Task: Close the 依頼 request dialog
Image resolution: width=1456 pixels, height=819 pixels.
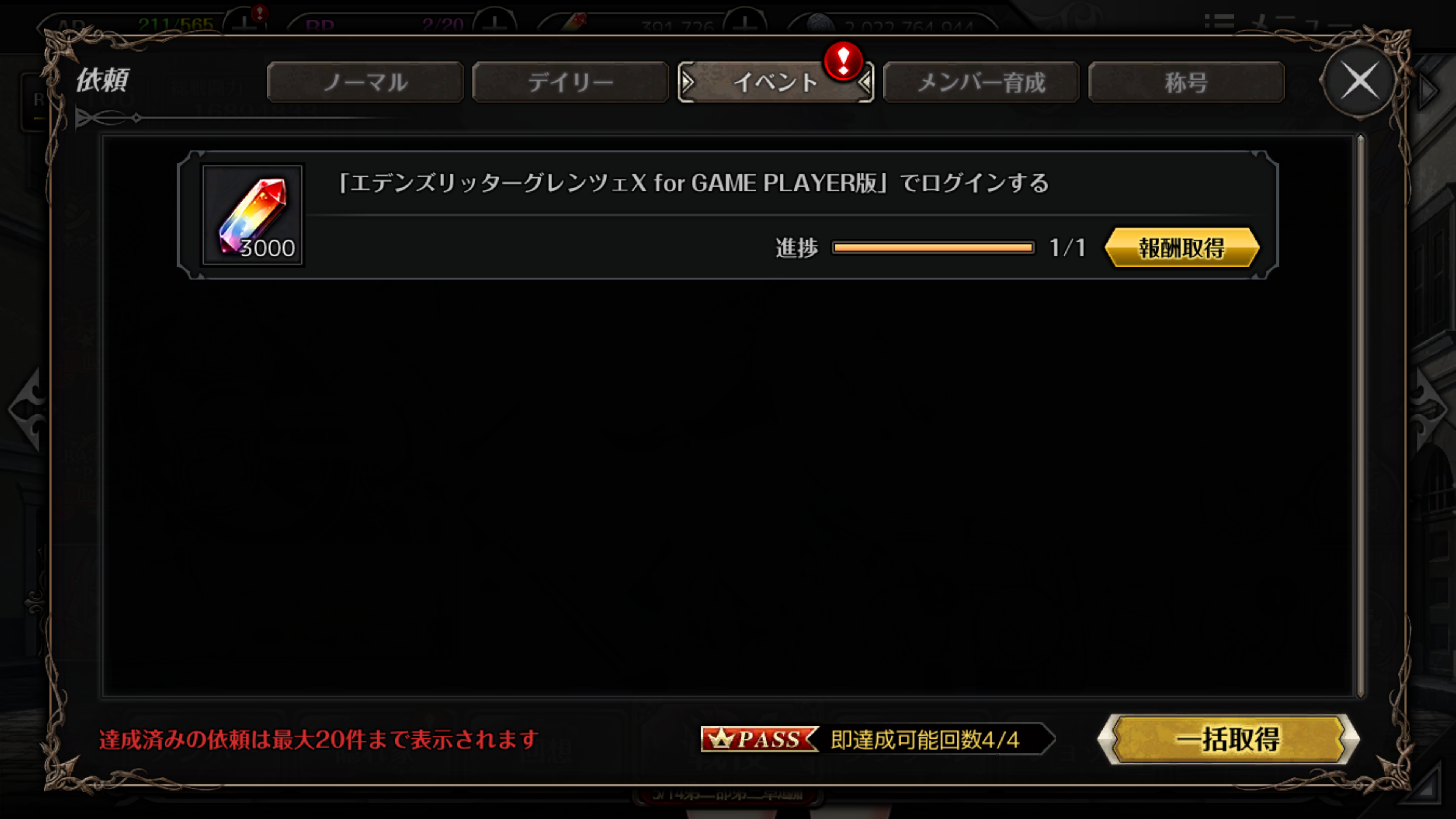Action: [x=1359, y=81]
